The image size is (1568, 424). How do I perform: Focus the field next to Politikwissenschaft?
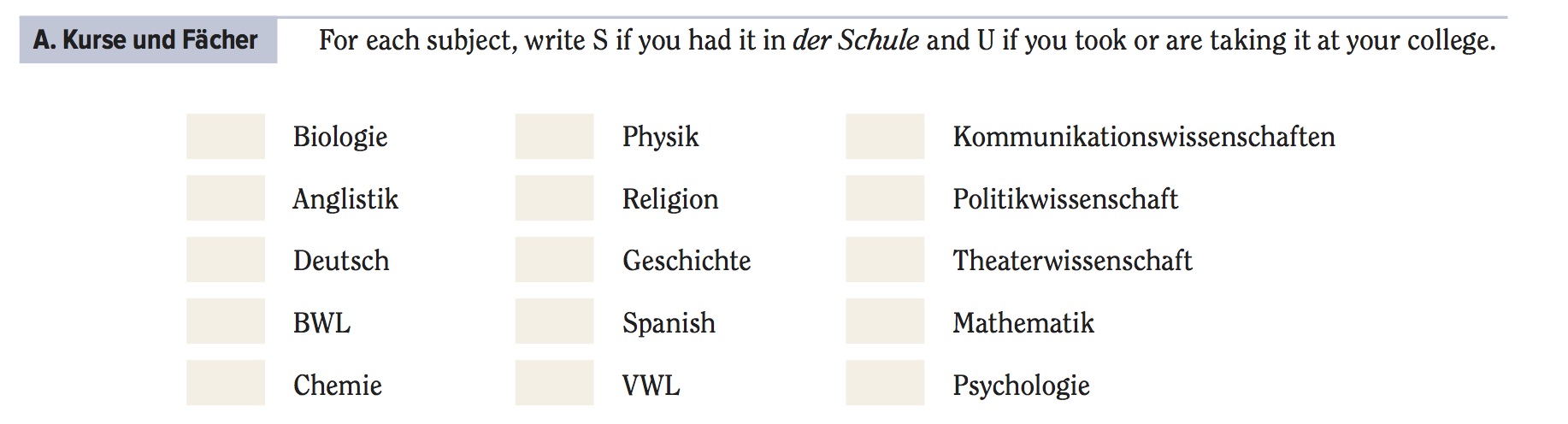885,198
